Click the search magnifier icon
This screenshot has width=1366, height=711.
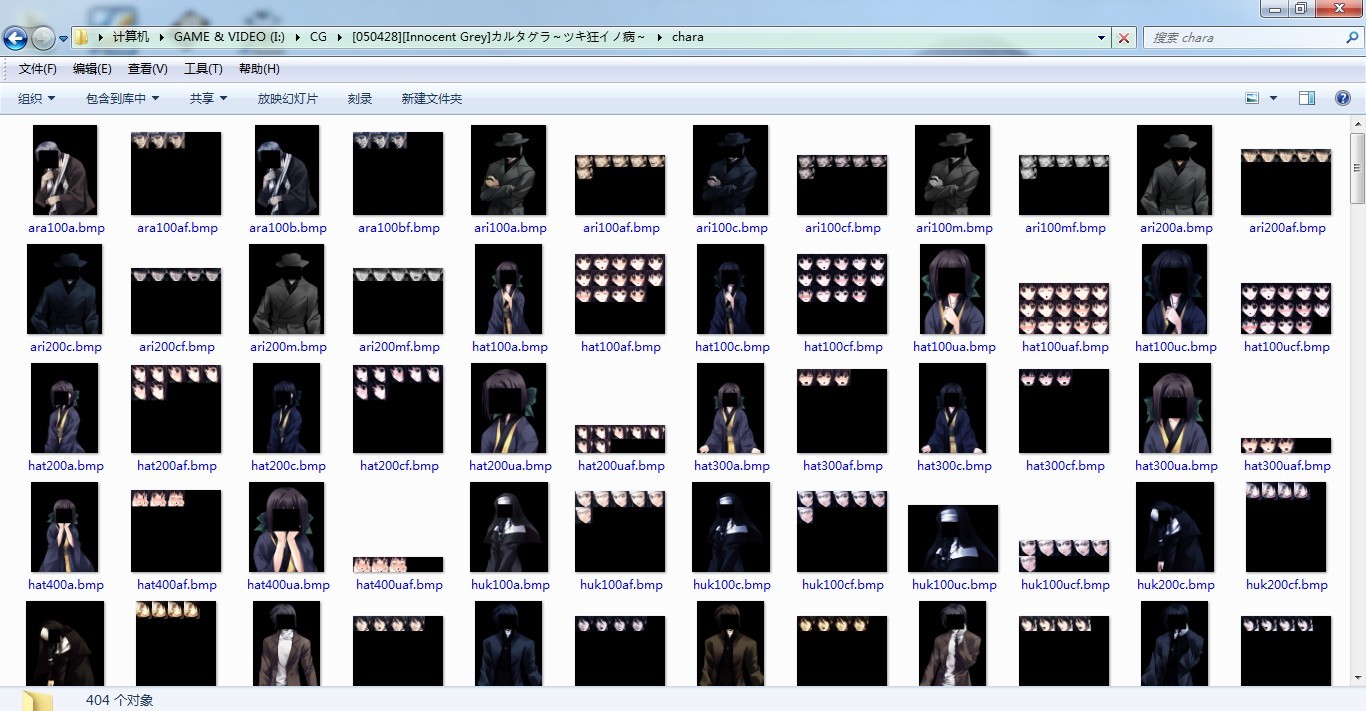coord(1351,37)
